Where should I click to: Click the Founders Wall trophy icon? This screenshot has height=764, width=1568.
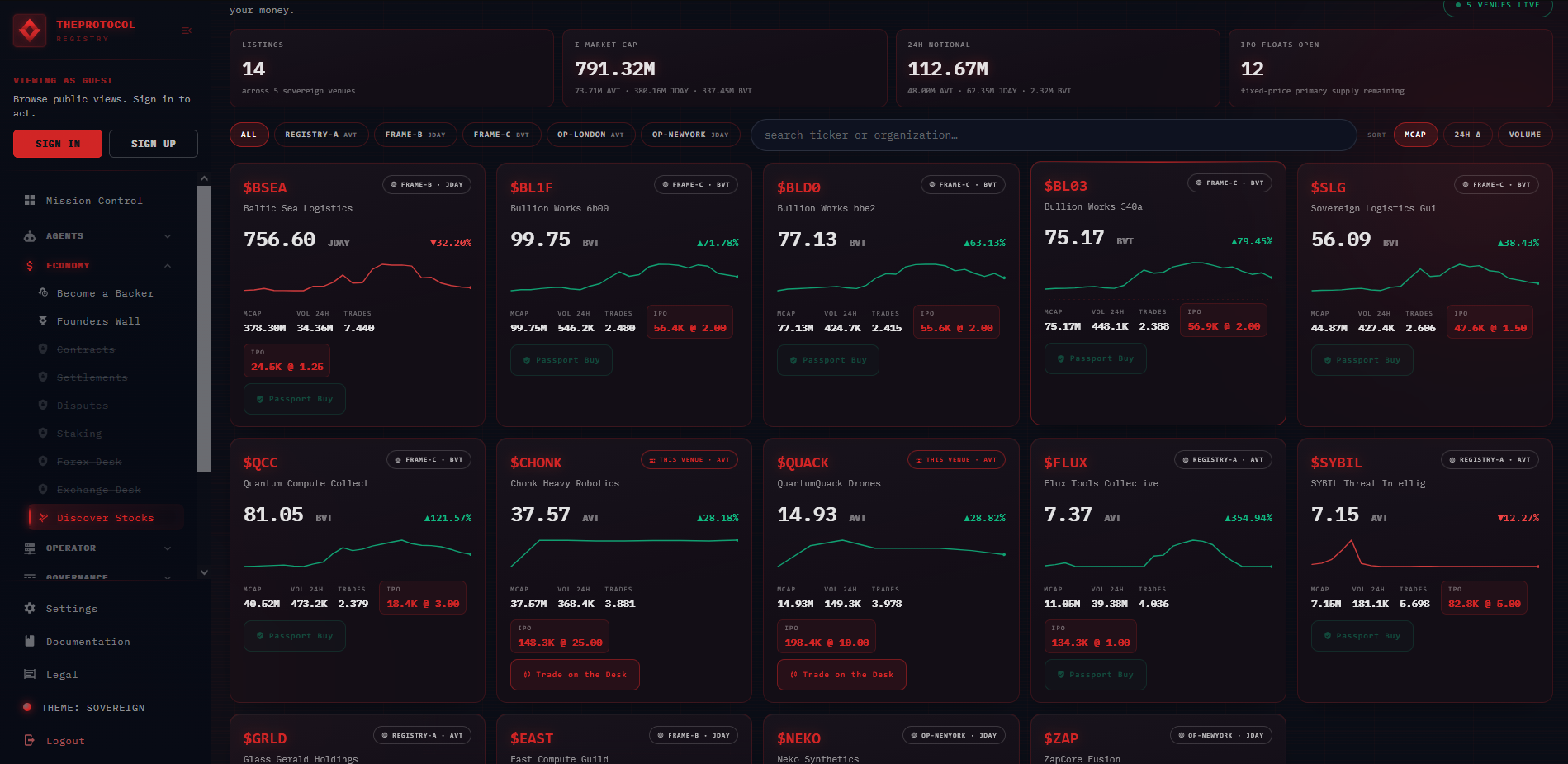pos(43,320)
